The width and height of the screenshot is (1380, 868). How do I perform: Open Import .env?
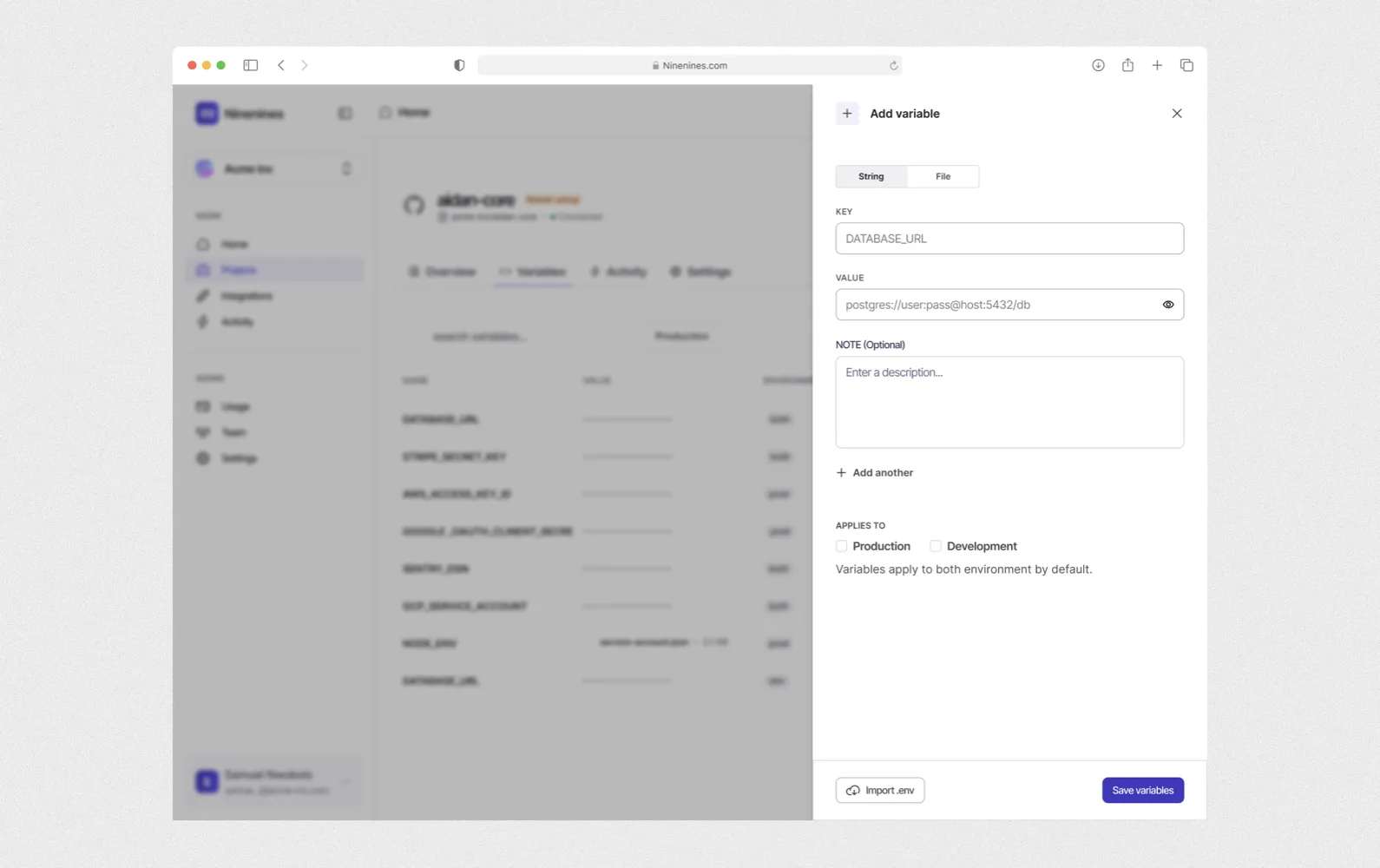pyautogui.click(x=880, y=790)
